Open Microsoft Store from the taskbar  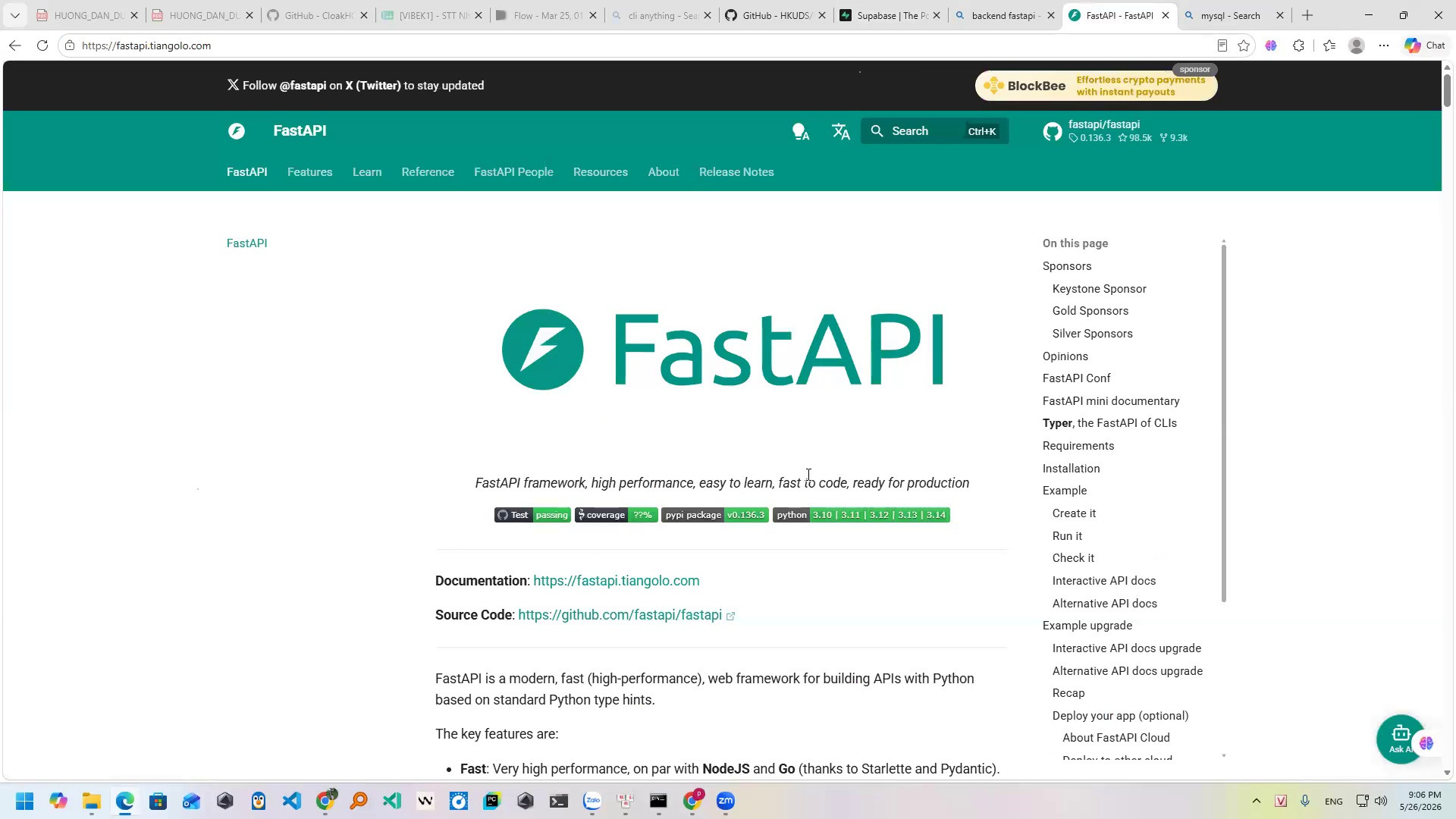click(158, 802)
